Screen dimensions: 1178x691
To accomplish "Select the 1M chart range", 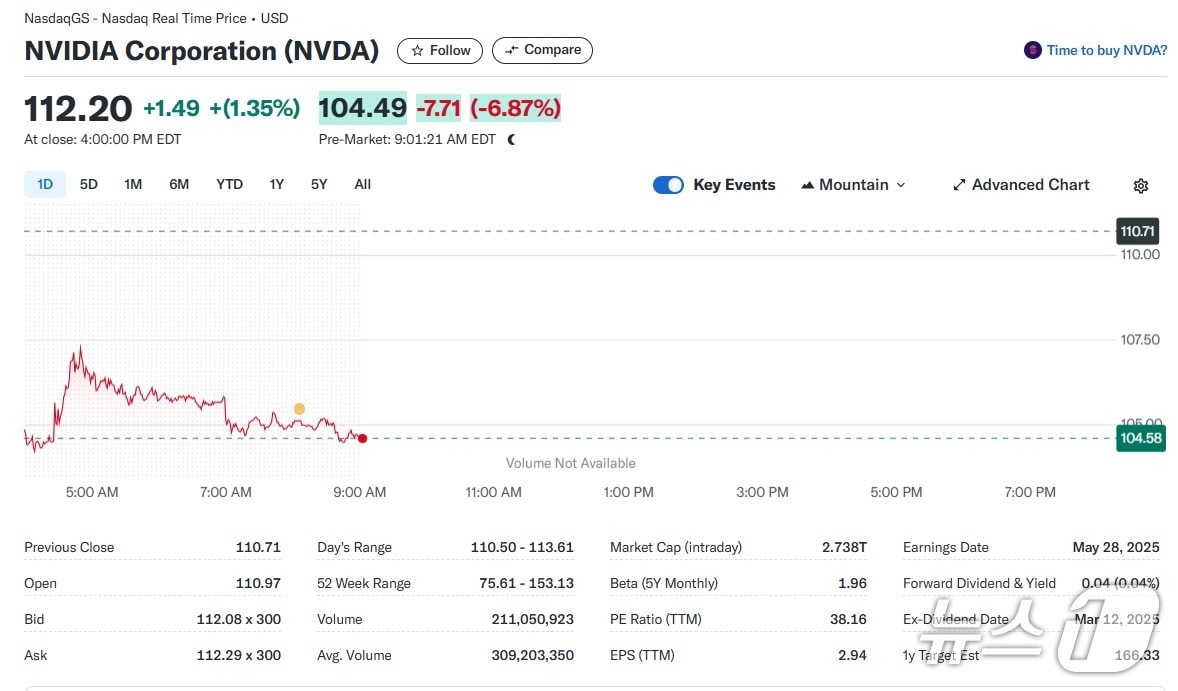I will coord(133,184).
